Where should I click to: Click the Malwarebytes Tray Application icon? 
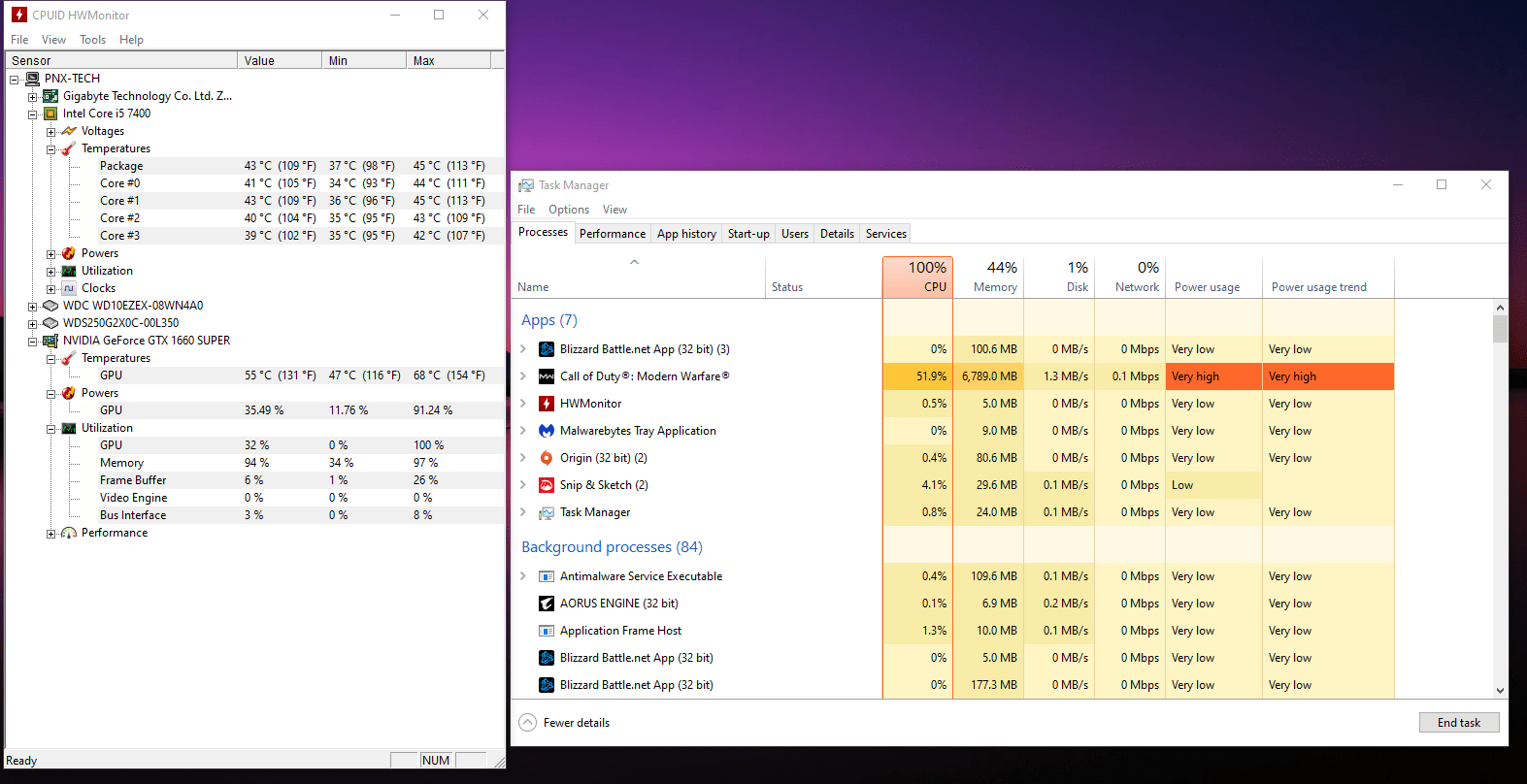point(547,431)
